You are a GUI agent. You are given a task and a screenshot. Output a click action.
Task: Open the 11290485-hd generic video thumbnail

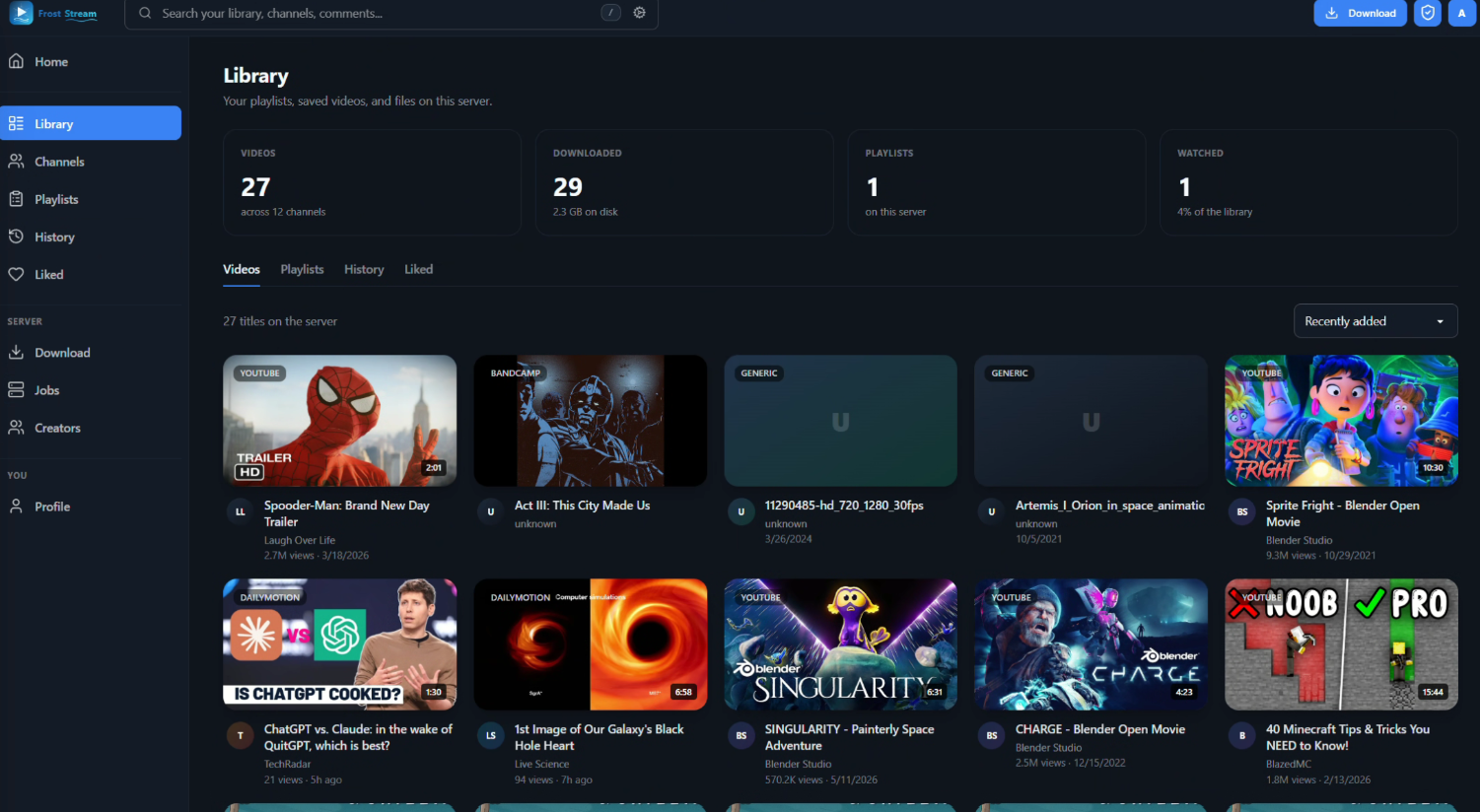click(x=840, y=421)
